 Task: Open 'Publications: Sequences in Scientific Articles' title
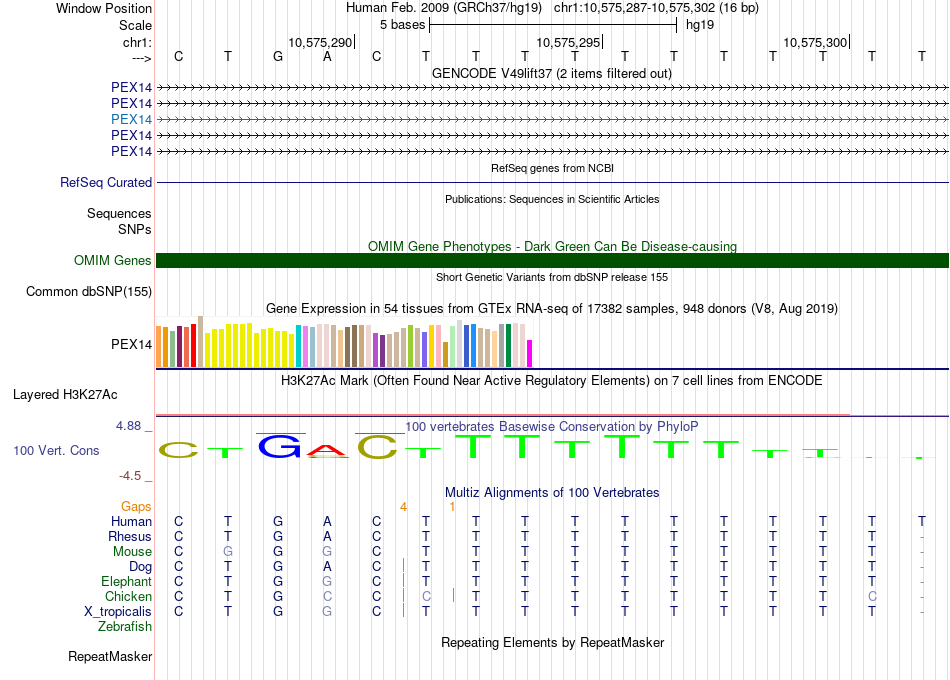[552, 199]
